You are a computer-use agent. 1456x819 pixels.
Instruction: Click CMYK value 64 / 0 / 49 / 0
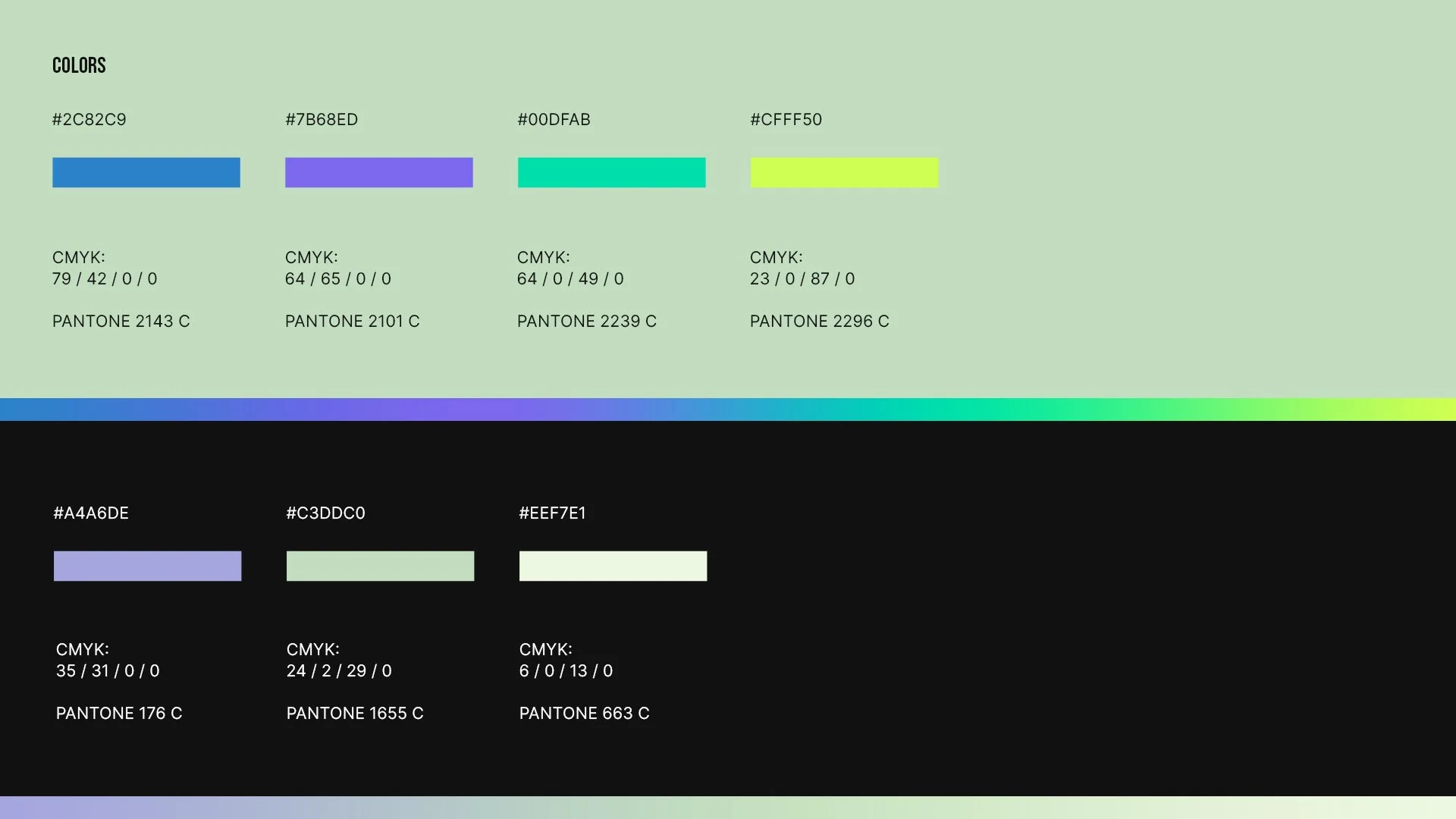570,278
